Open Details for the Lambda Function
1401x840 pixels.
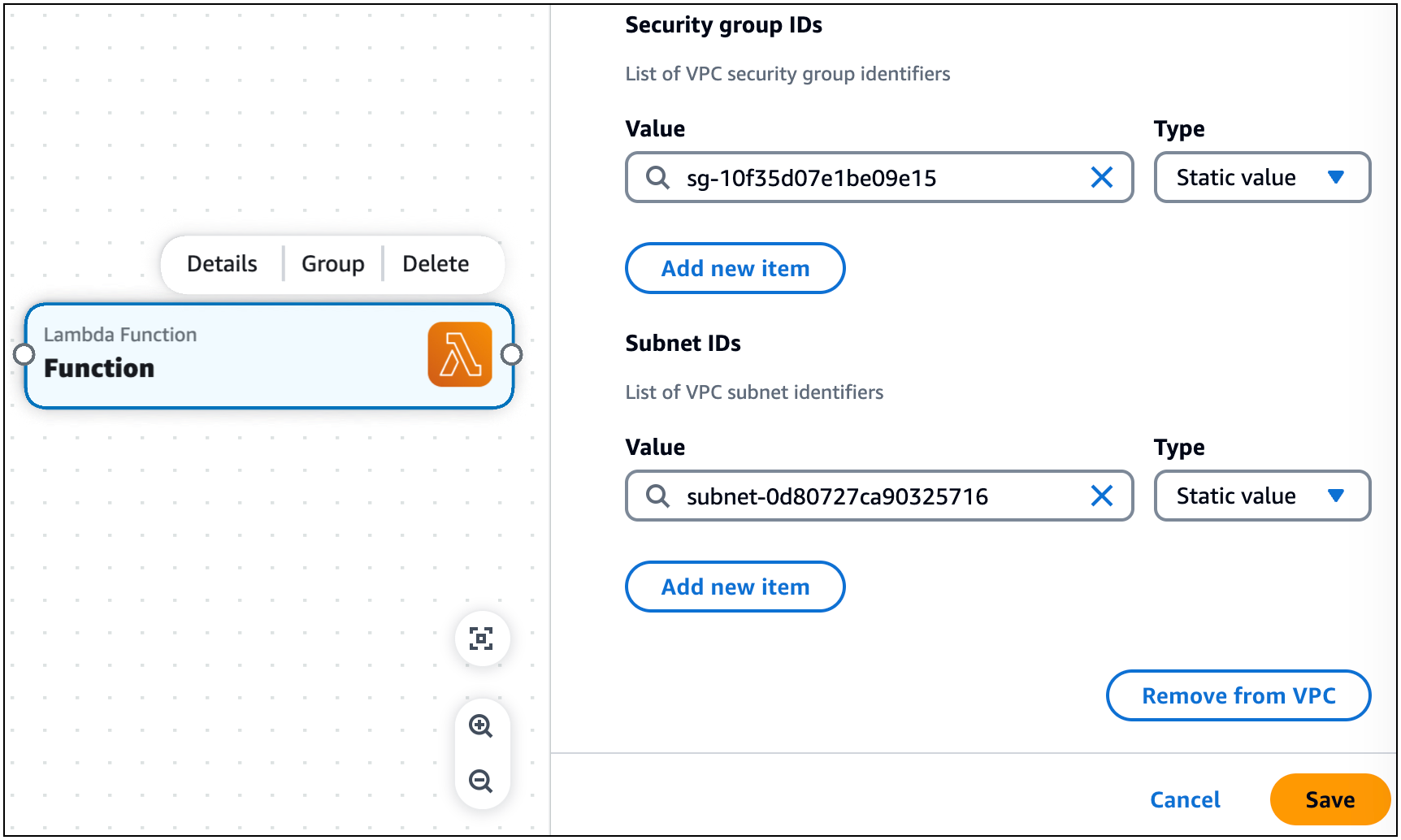[x=221, y=263]
